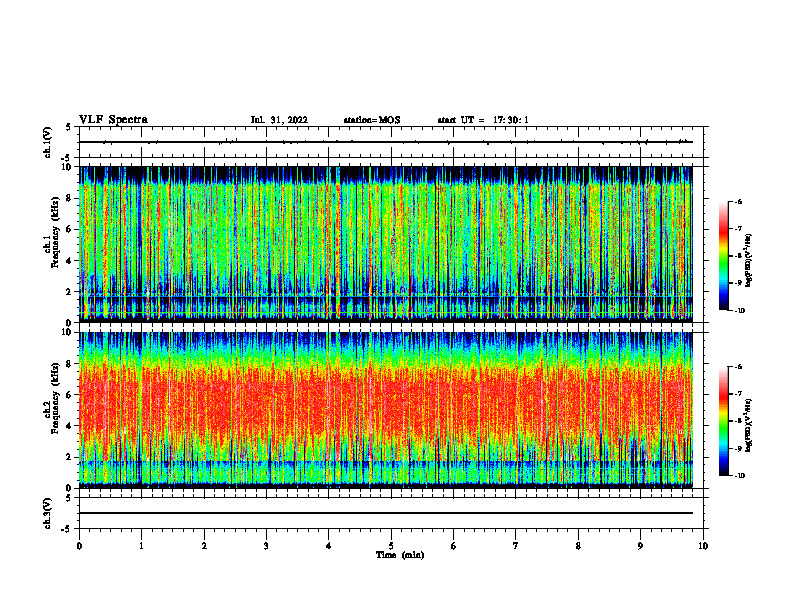Image resolution: width=792 pixels, height=612 pixels.
Task: Click the 8 kHz tick on ch.1 frequency axis
Action: point(70,198)
